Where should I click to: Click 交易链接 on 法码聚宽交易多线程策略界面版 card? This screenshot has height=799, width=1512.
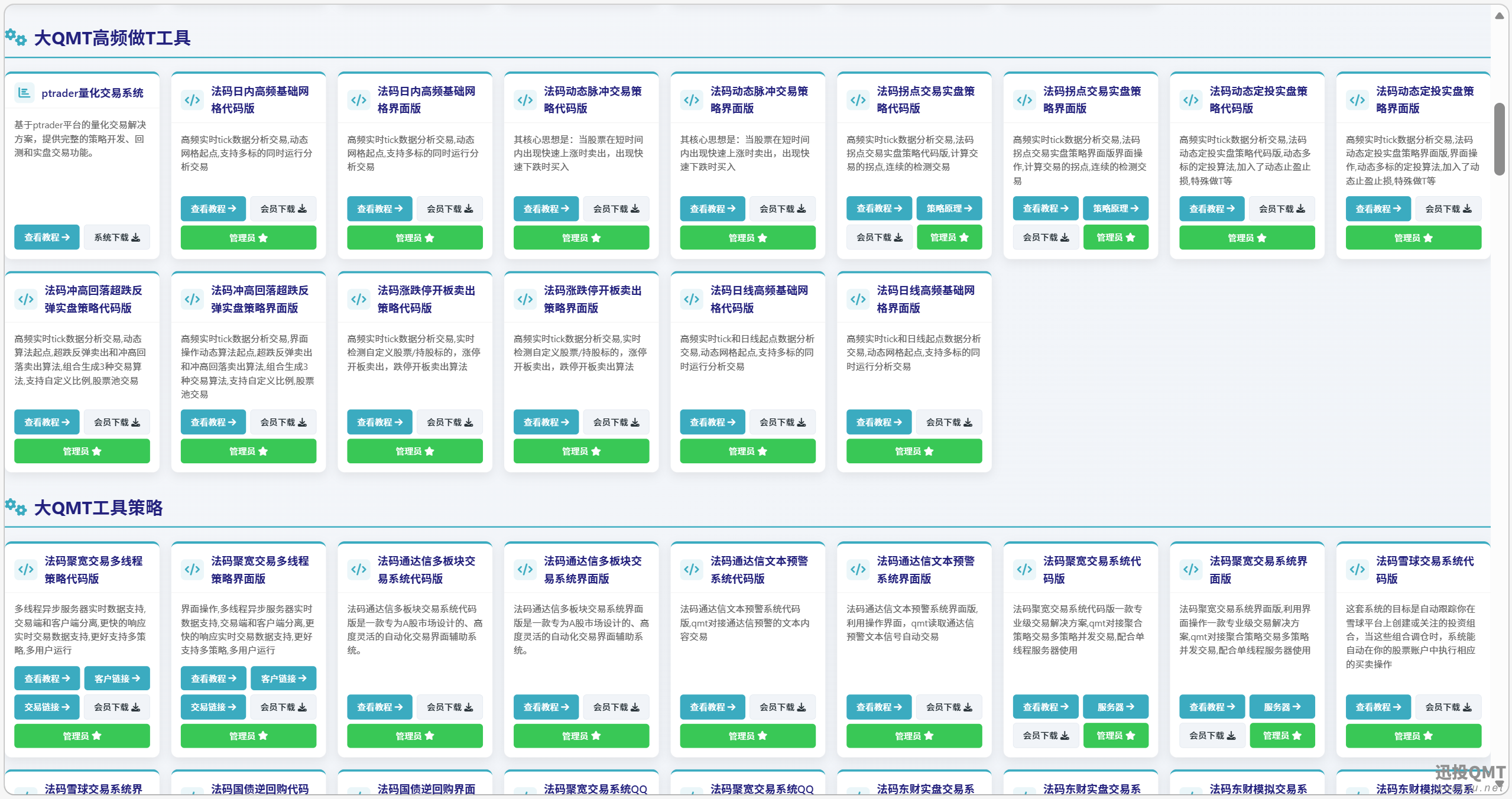click(x=213, y=707)
